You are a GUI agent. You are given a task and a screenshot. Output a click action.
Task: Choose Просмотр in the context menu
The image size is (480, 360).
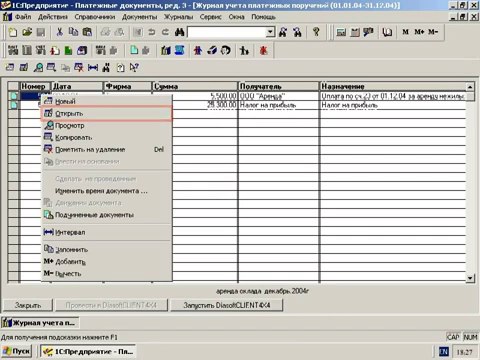[107, 126]
